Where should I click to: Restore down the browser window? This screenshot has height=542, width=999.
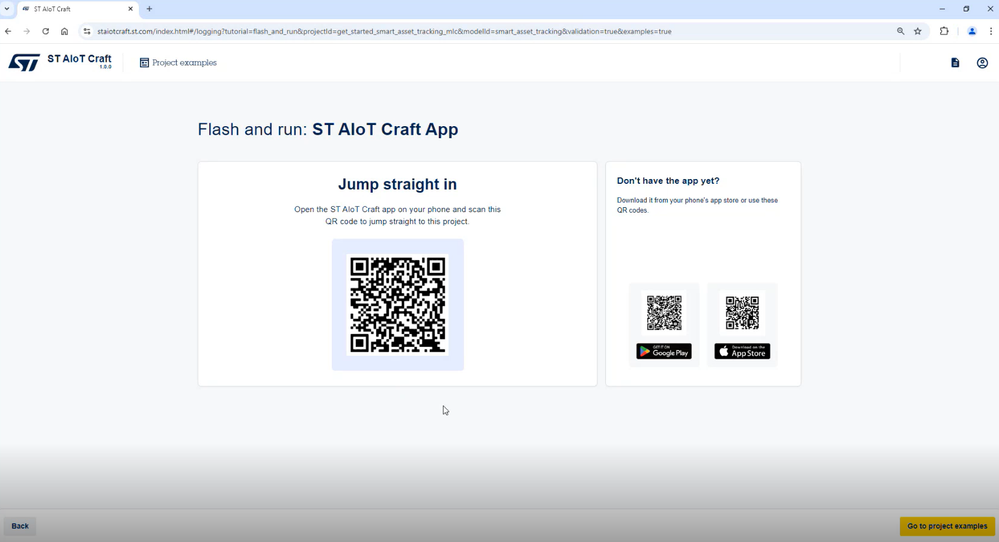(966, 9)
